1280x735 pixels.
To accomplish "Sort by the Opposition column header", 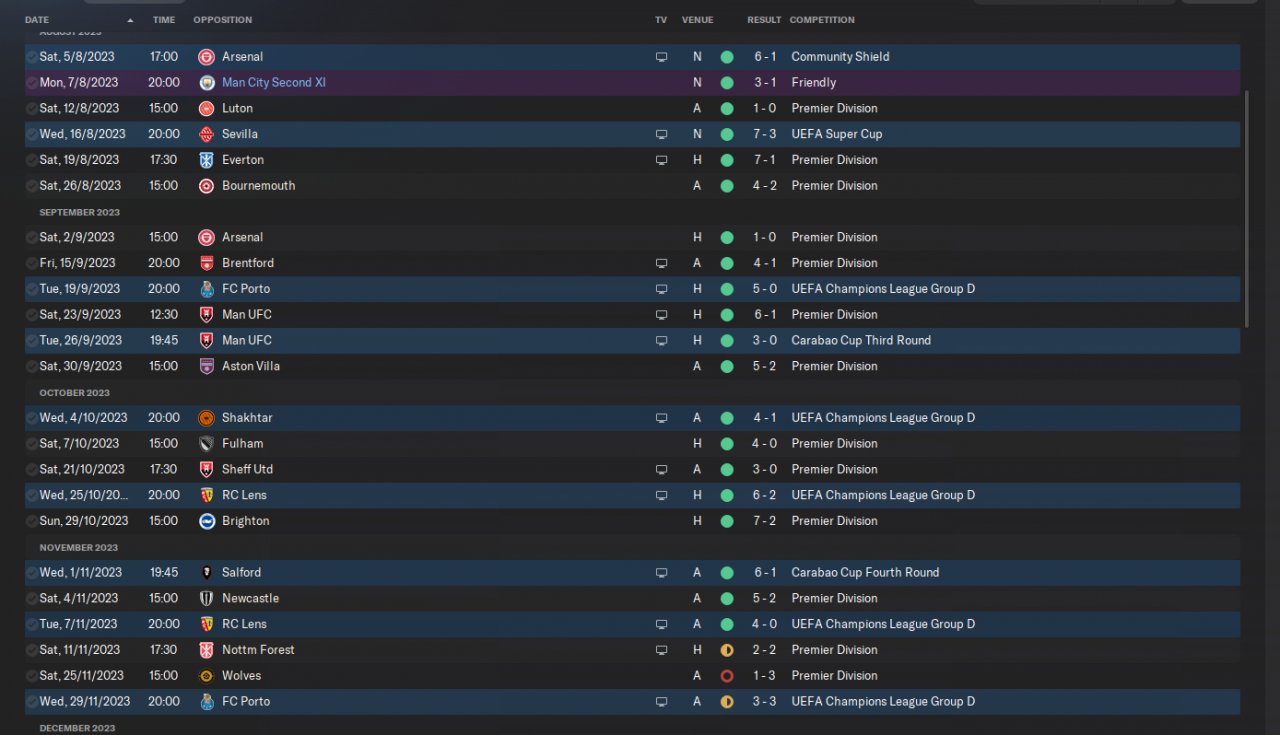I will tap(222, 20).
